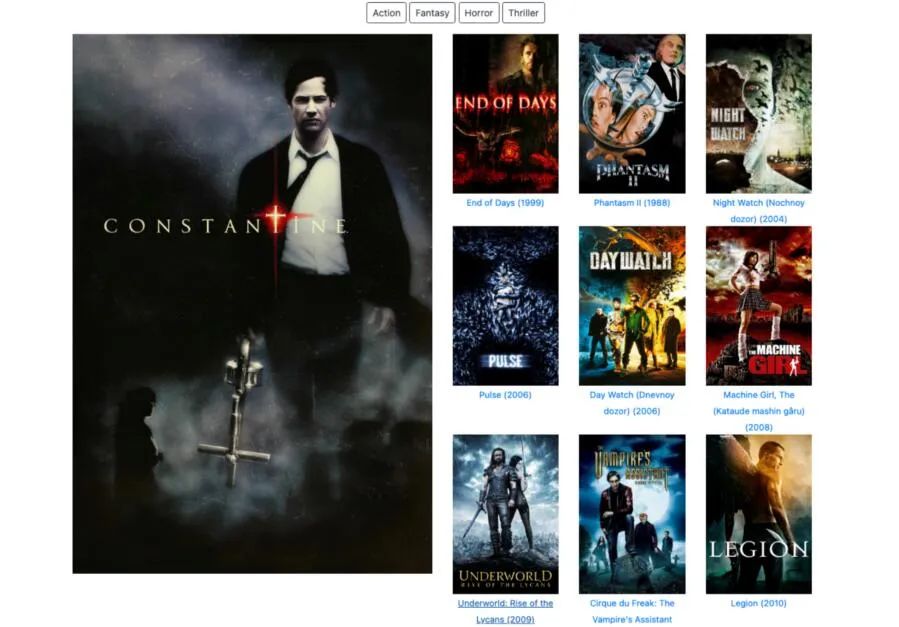Filter by the Action genre button
This screenshot has height=627, width=899.
(386, 13)
